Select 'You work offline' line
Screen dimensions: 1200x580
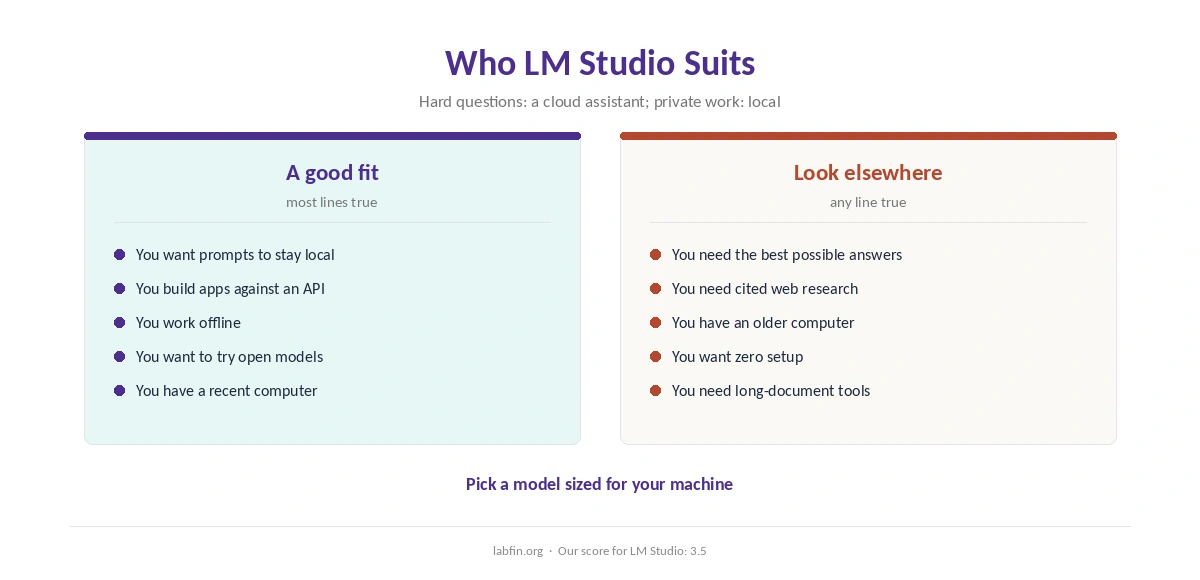click(x=188, y=323)
